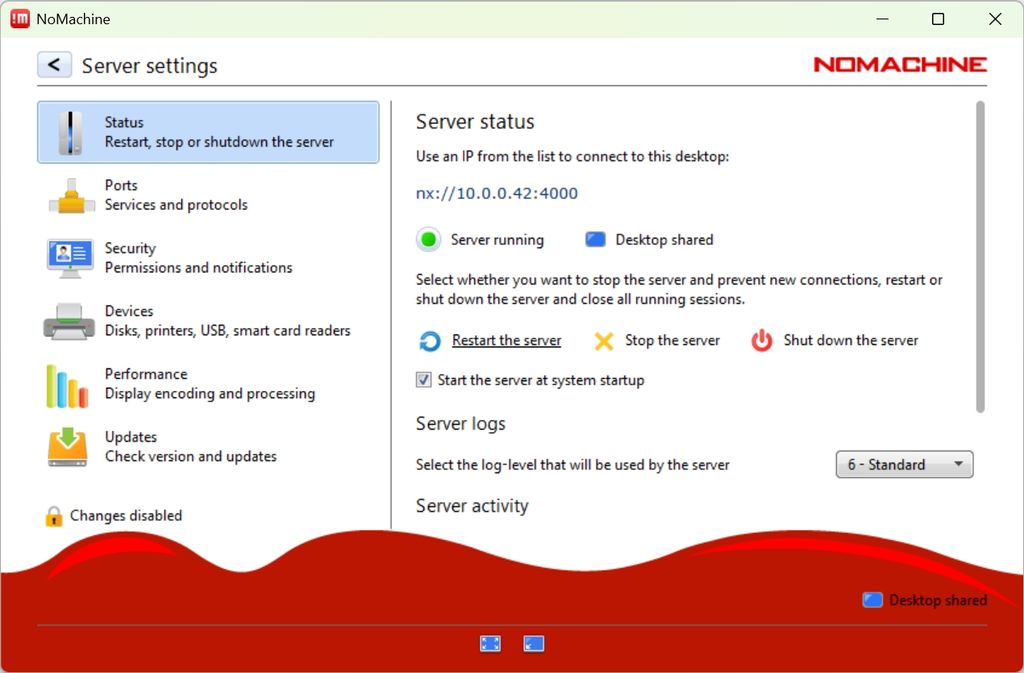Viewport: 1024px width, 673px height.
Task: Click the Changes disabled label
Action: coord(126,516)
